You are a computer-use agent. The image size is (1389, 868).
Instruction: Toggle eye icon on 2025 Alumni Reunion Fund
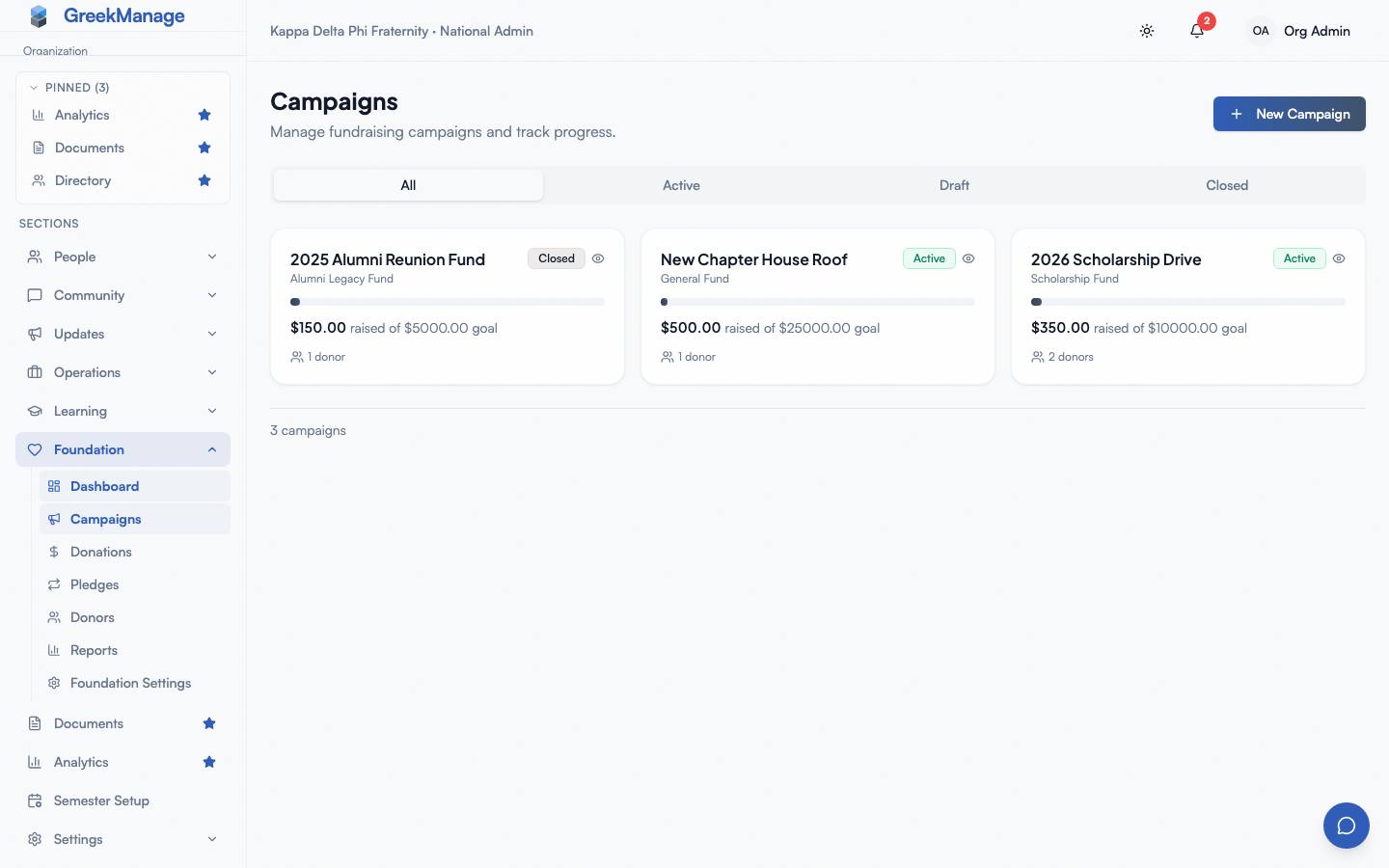point(598,258)
